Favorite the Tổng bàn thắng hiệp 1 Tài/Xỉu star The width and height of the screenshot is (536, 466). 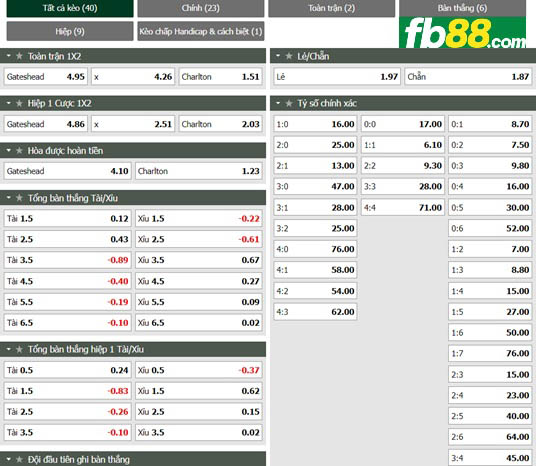(x=19, y=349)
